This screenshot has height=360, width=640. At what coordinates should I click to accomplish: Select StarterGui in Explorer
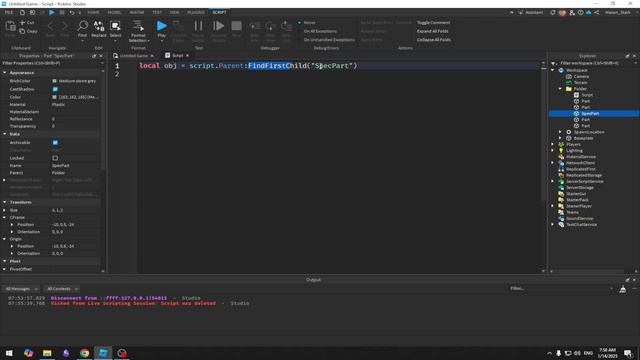point(576,193)
